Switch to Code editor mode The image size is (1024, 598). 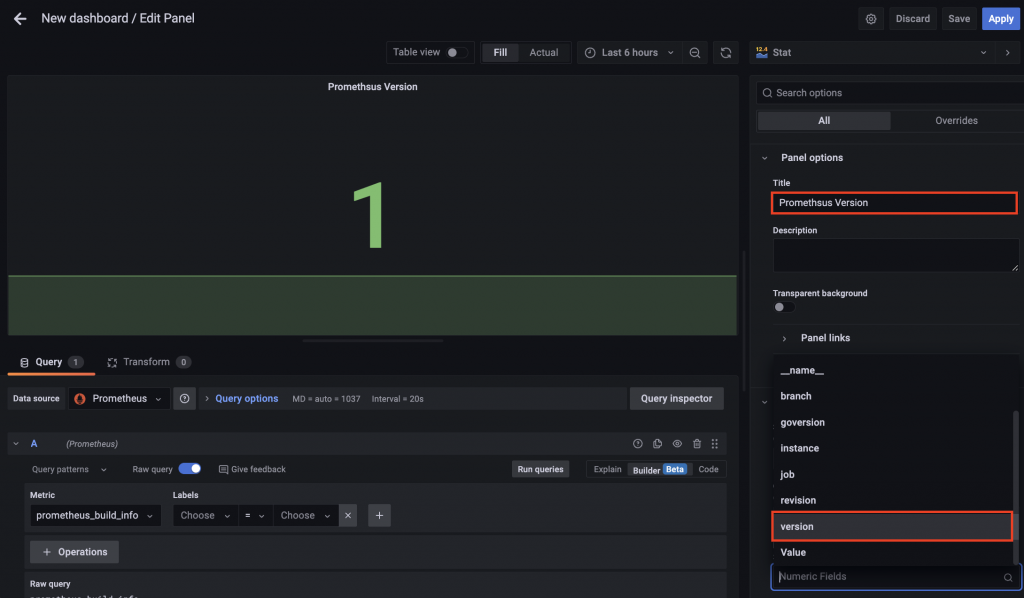(x=709, y=469)
